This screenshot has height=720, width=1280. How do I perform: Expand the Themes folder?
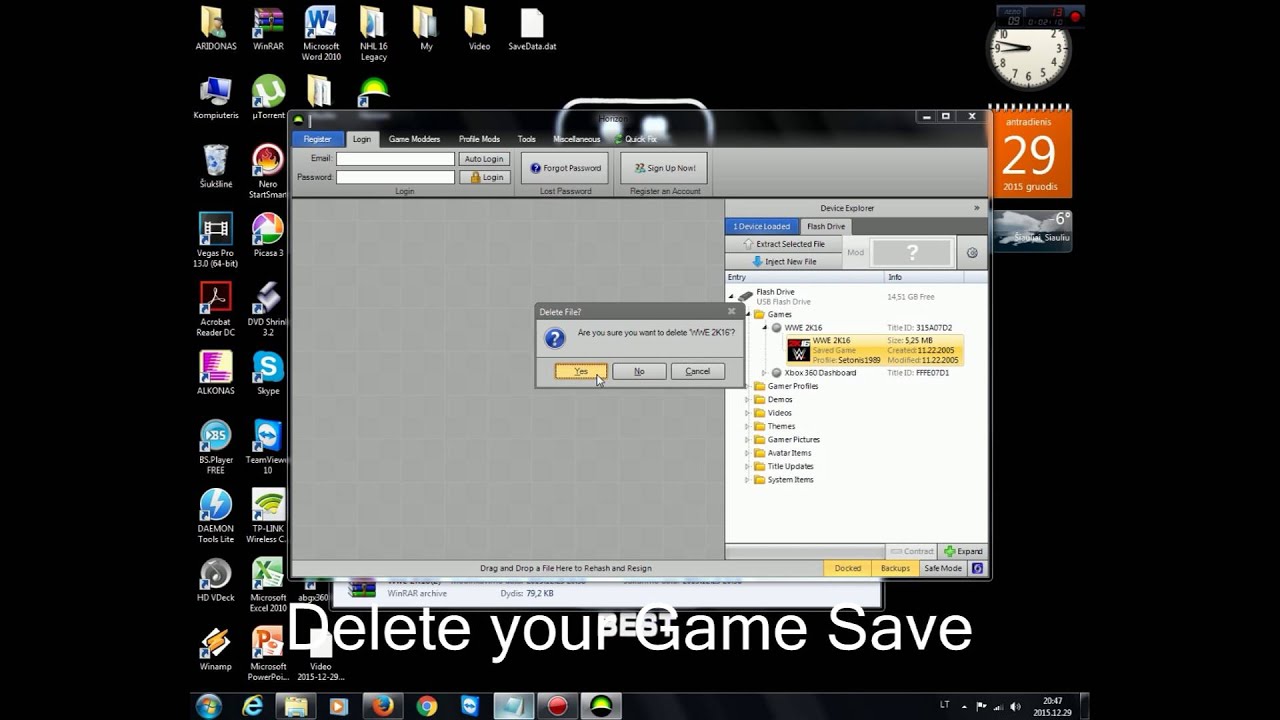tap(747, 426)
